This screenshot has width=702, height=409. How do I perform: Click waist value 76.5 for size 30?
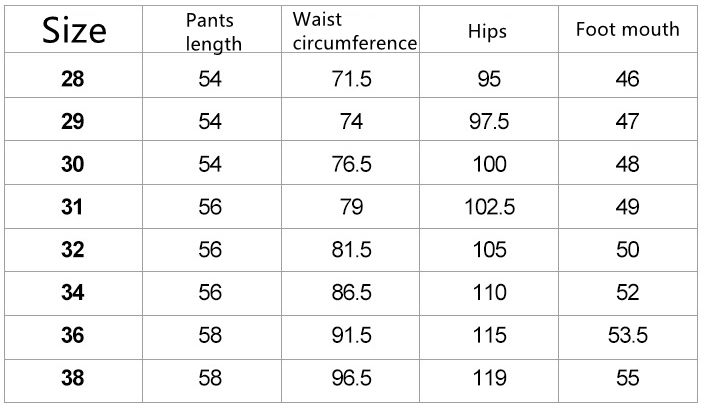click(x=352, y=165)
